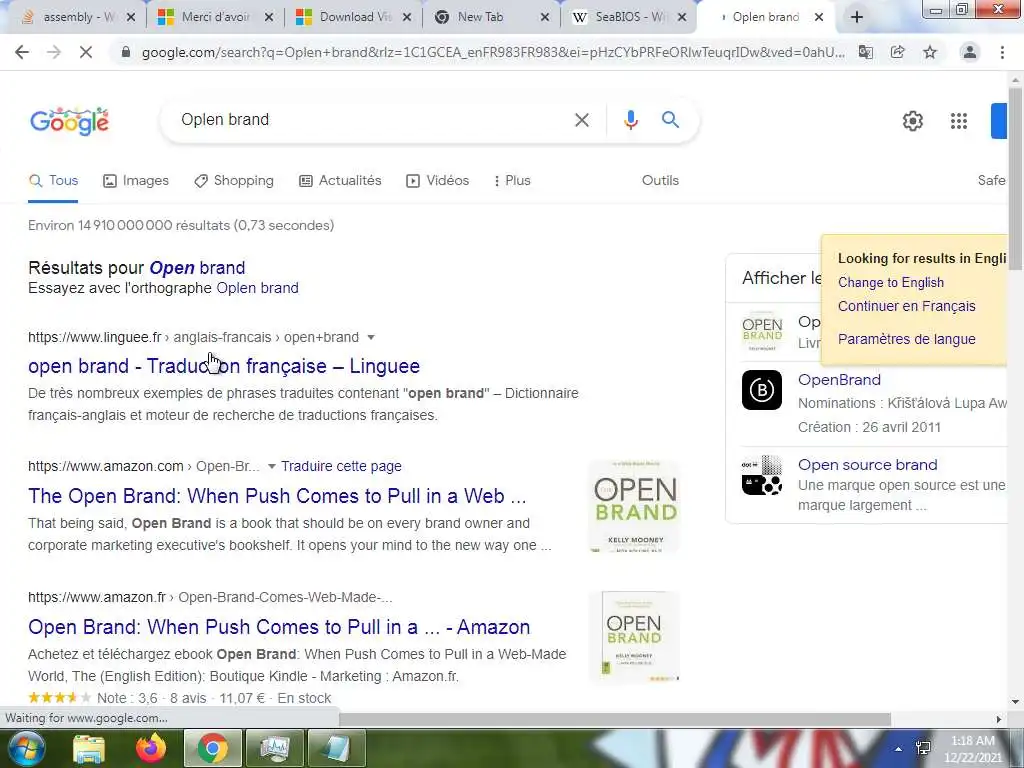Open Chrome's three-dot menu
The image size is (1024, 768).
[1002, 52]
